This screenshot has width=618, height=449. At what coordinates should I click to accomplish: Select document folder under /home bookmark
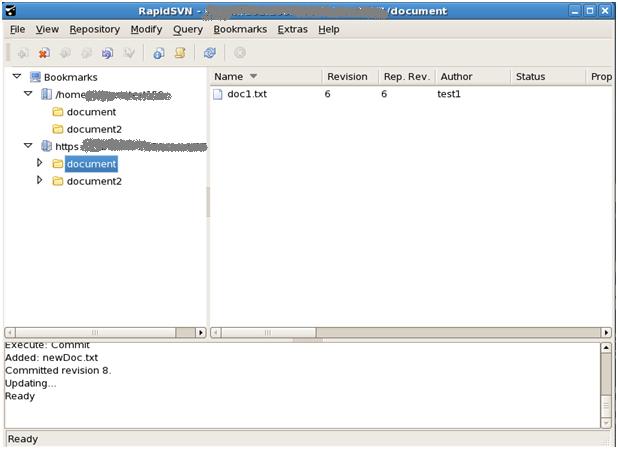click(x=91, y=112)
